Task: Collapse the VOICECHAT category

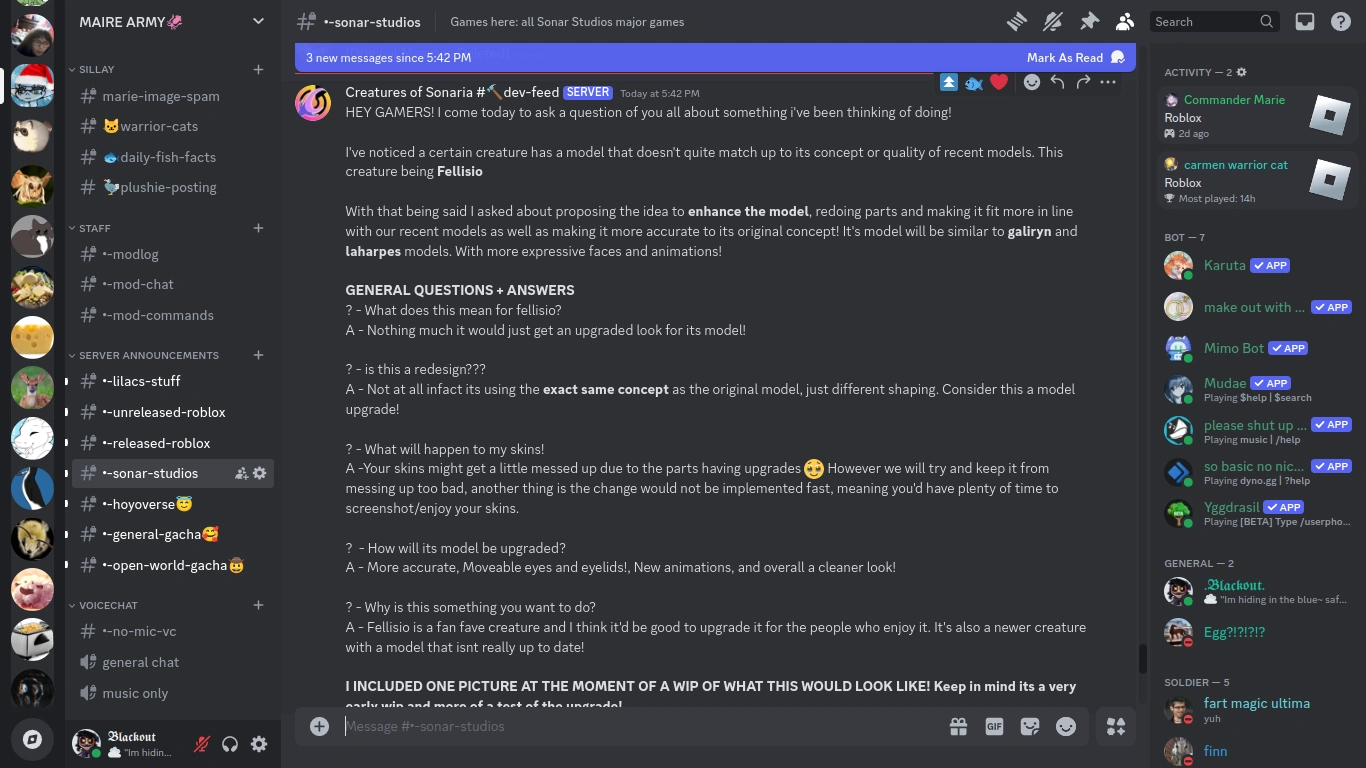Action: (96, 605)
